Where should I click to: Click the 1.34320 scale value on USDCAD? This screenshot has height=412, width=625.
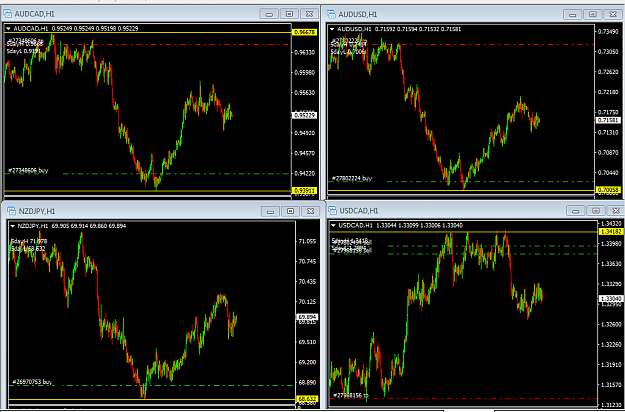click(x=611, y=223)
